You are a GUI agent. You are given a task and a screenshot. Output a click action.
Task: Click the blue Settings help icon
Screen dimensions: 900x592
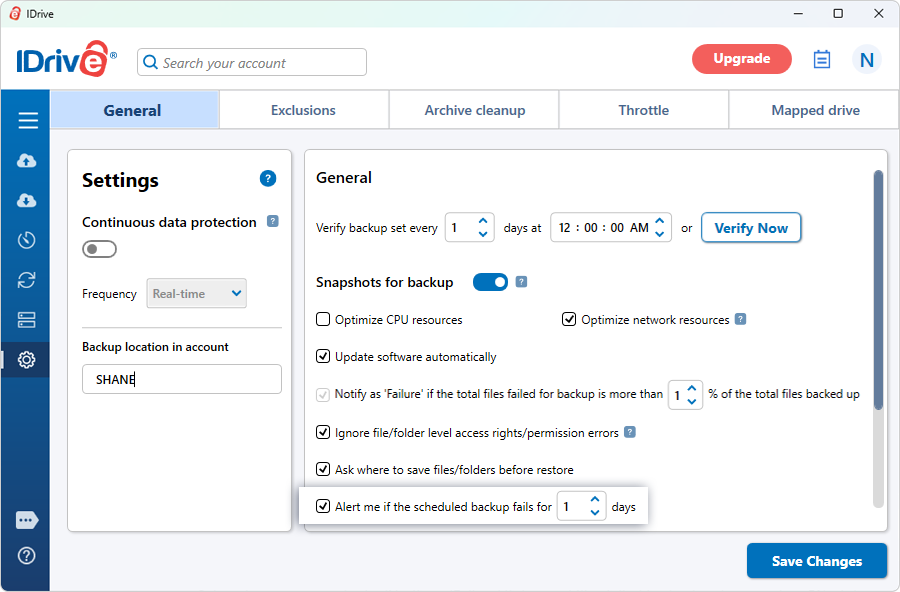[268, 179]
